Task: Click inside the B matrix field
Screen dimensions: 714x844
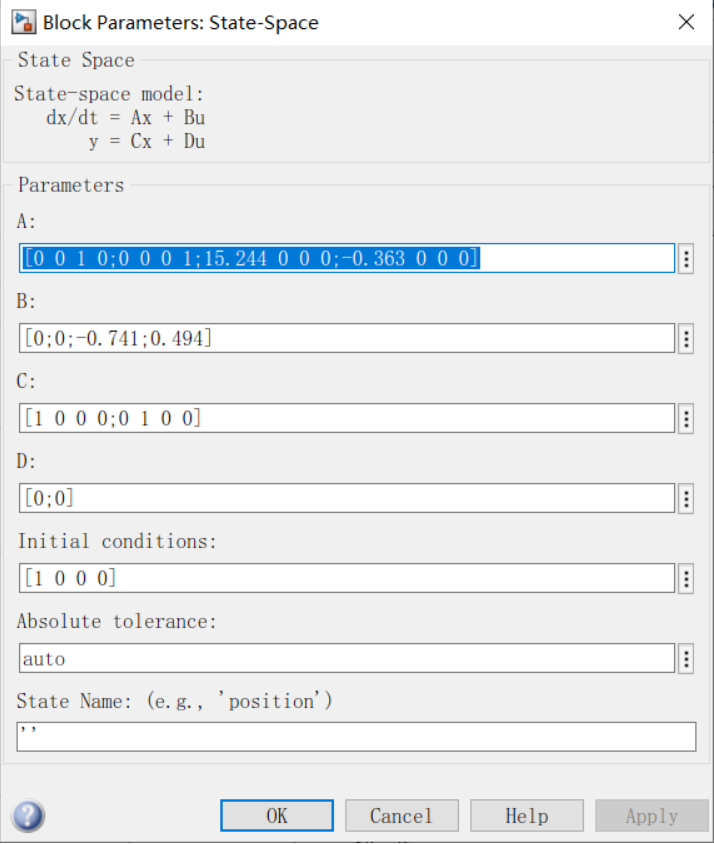Action: tap(347, 339)
